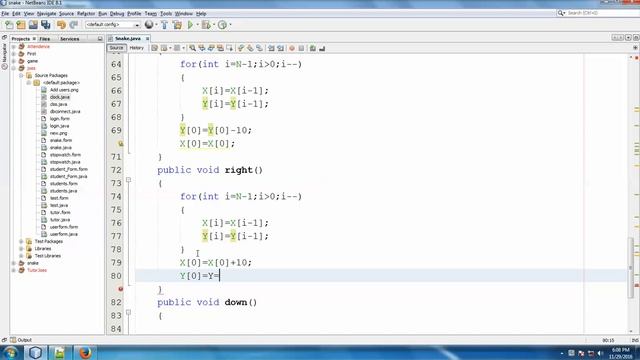Screen dimensions: 640x360
Task: Click the Find Selection magnifier icon
Action: click(192, 48)
